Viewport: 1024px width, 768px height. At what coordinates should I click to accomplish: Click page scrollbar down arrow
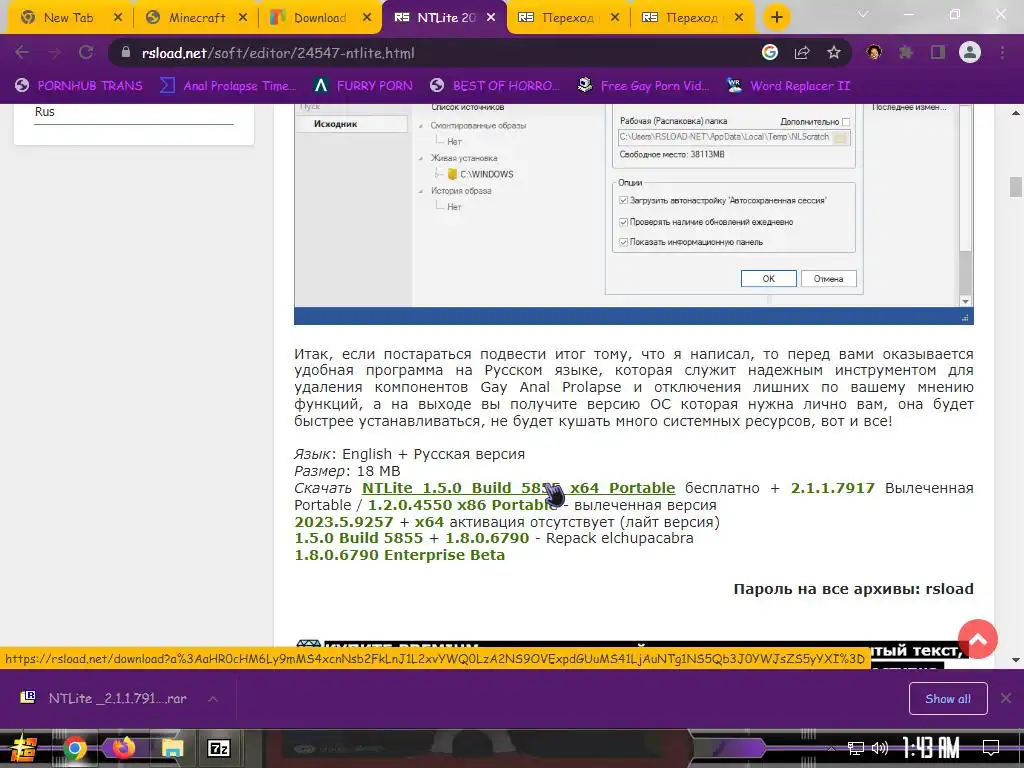[x=1016, y=660]
